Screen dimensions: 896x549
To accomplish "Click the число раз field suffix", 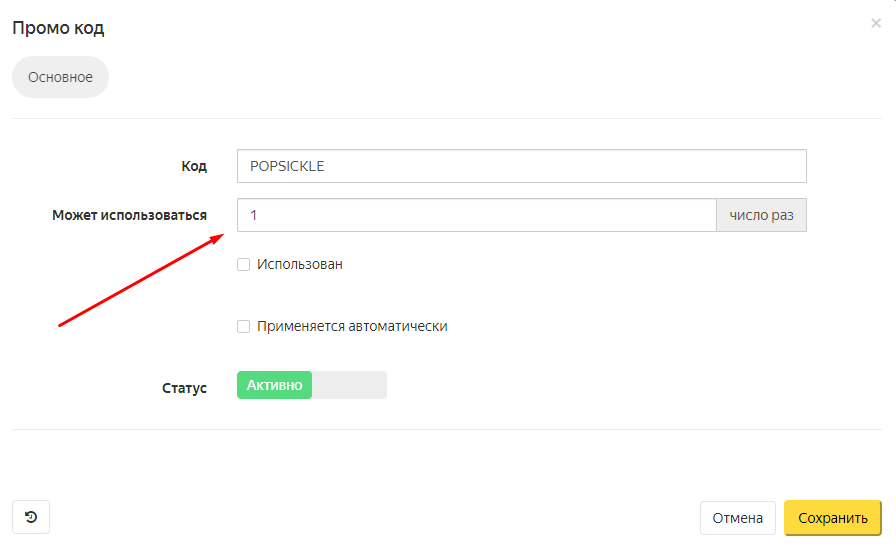I will click(x=761, y=215).
